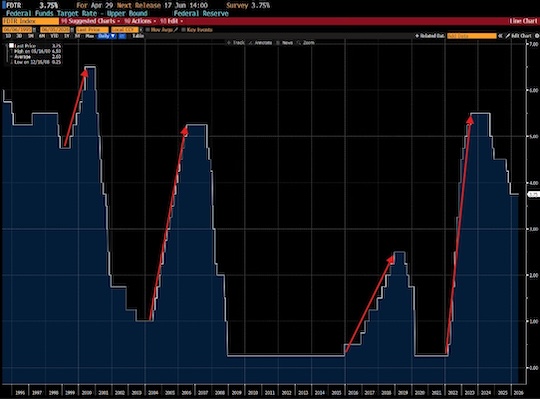This screenshot has height=399, width=540.
Task: Click the FDTR ticker label at top
Action: point(13,6)
